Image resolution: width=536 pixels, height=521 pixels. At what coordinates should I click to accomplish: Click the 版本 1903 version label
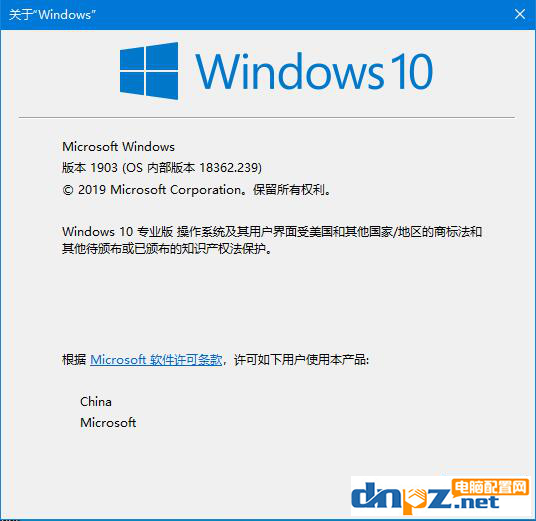pos(90,168)
